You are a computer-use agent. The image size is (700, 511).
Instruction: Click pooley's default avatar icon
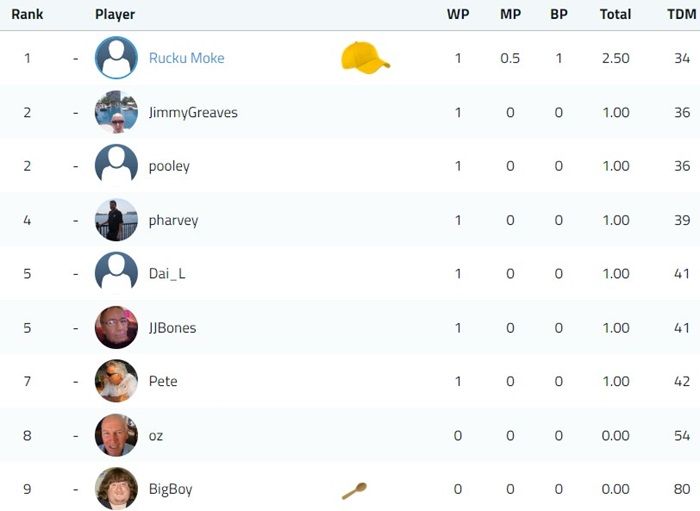tap(117, 166)
